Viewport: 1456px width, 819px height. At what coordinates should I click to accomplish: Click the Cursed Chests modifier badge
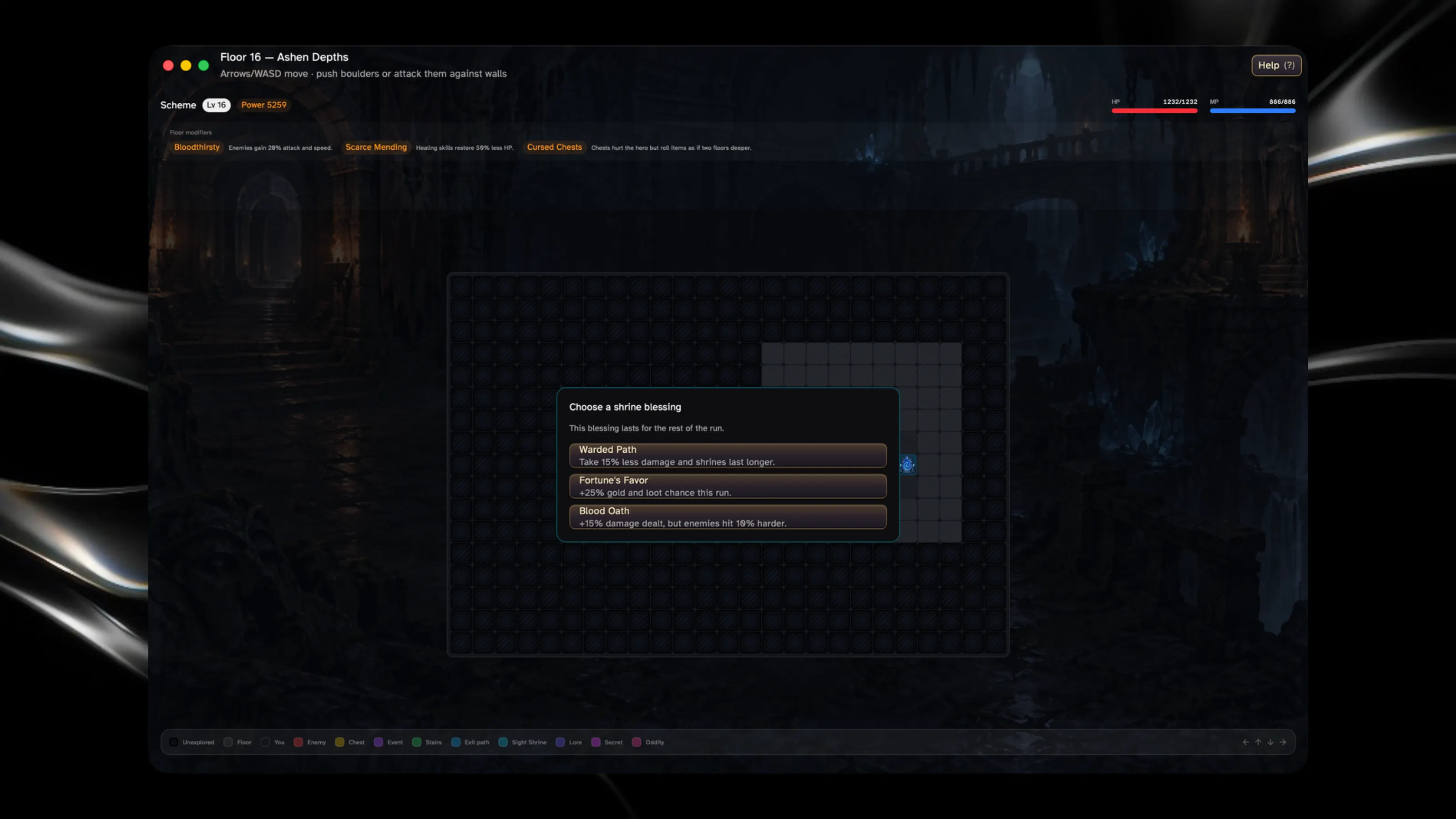[x=554, y=147]
